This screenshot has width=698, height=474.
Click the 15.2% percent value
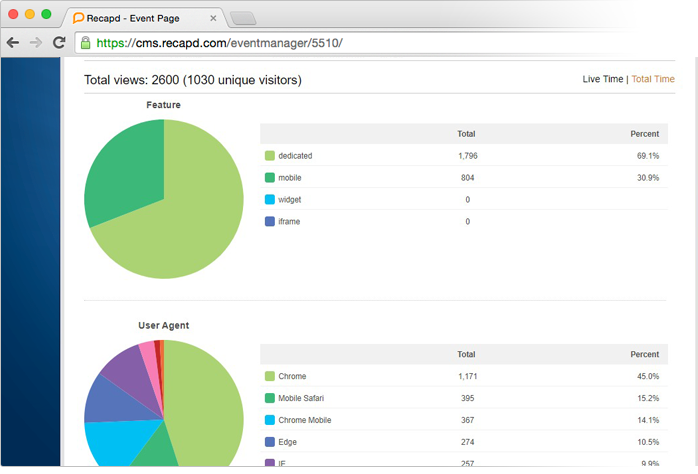[x=648, y=398]
